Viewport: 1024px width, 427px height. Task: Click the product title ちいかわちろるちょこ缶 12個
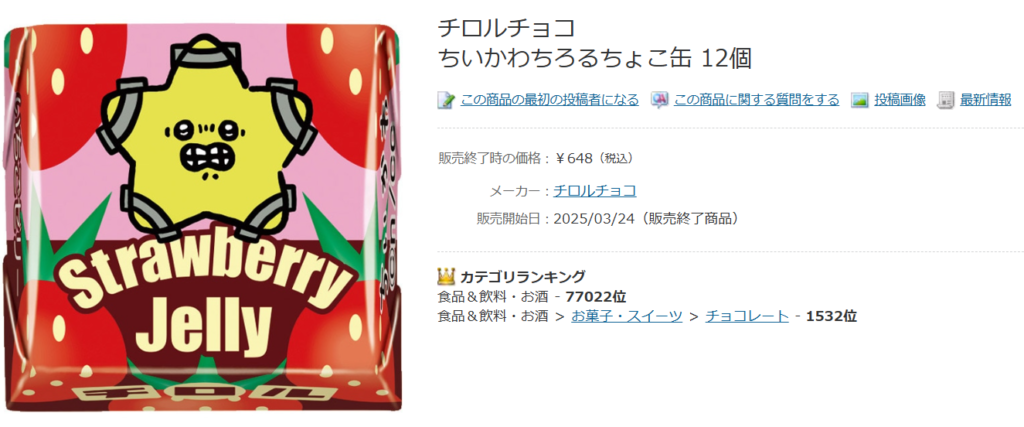(595, 59)
